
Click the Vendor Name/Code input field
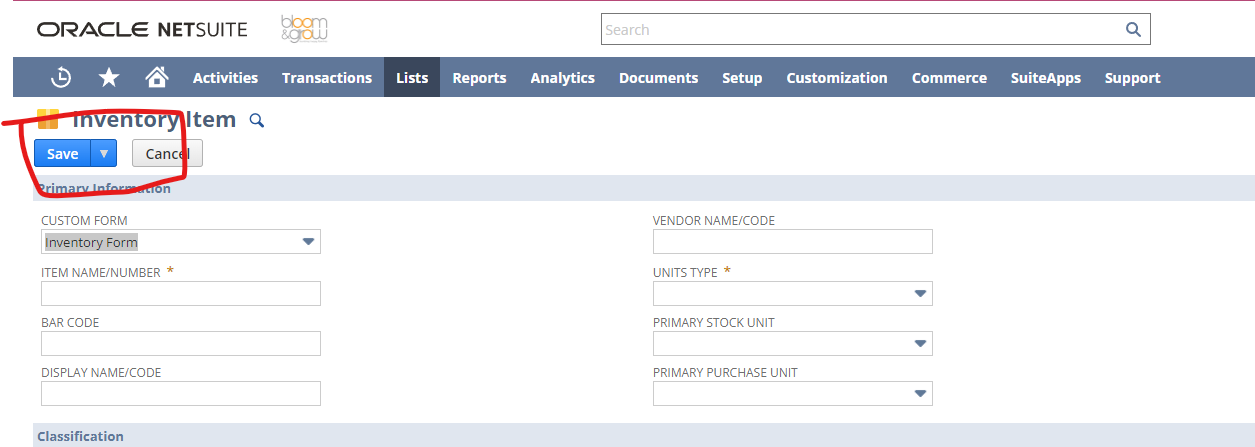coord(793,242)
